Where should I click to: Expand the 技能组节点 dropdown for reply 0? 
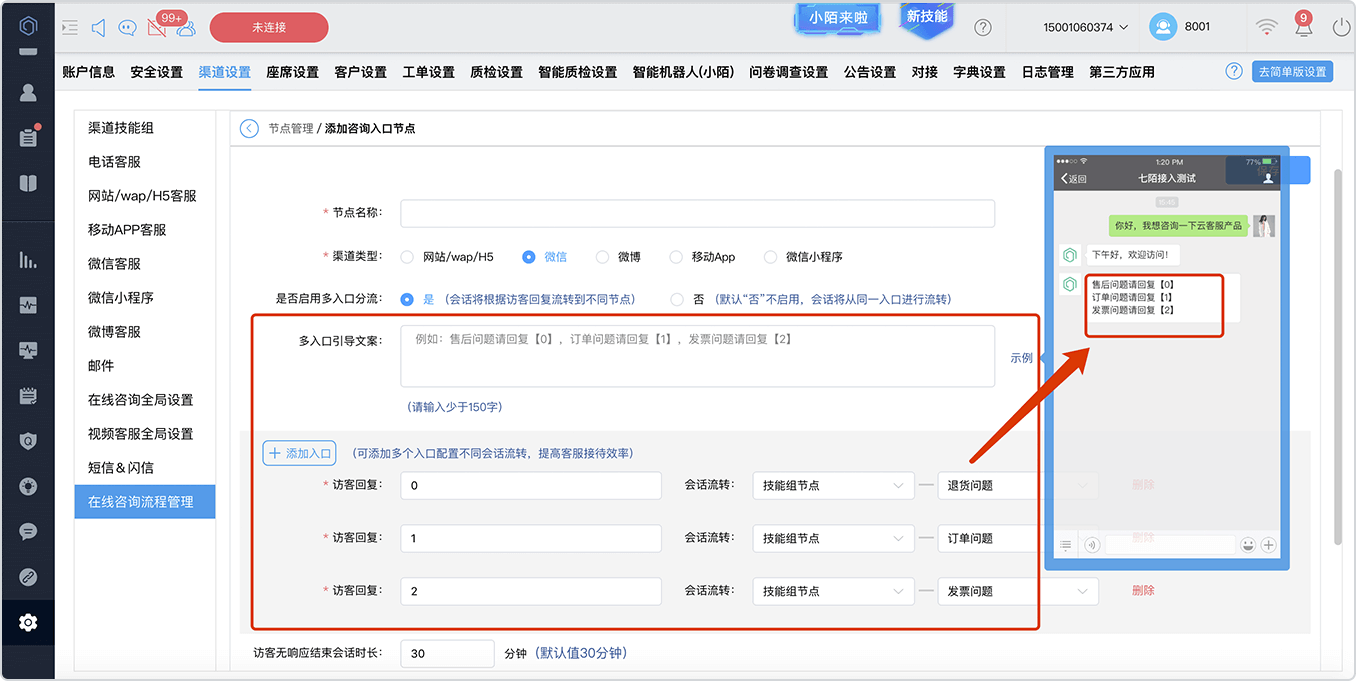[x=833, y=485]
